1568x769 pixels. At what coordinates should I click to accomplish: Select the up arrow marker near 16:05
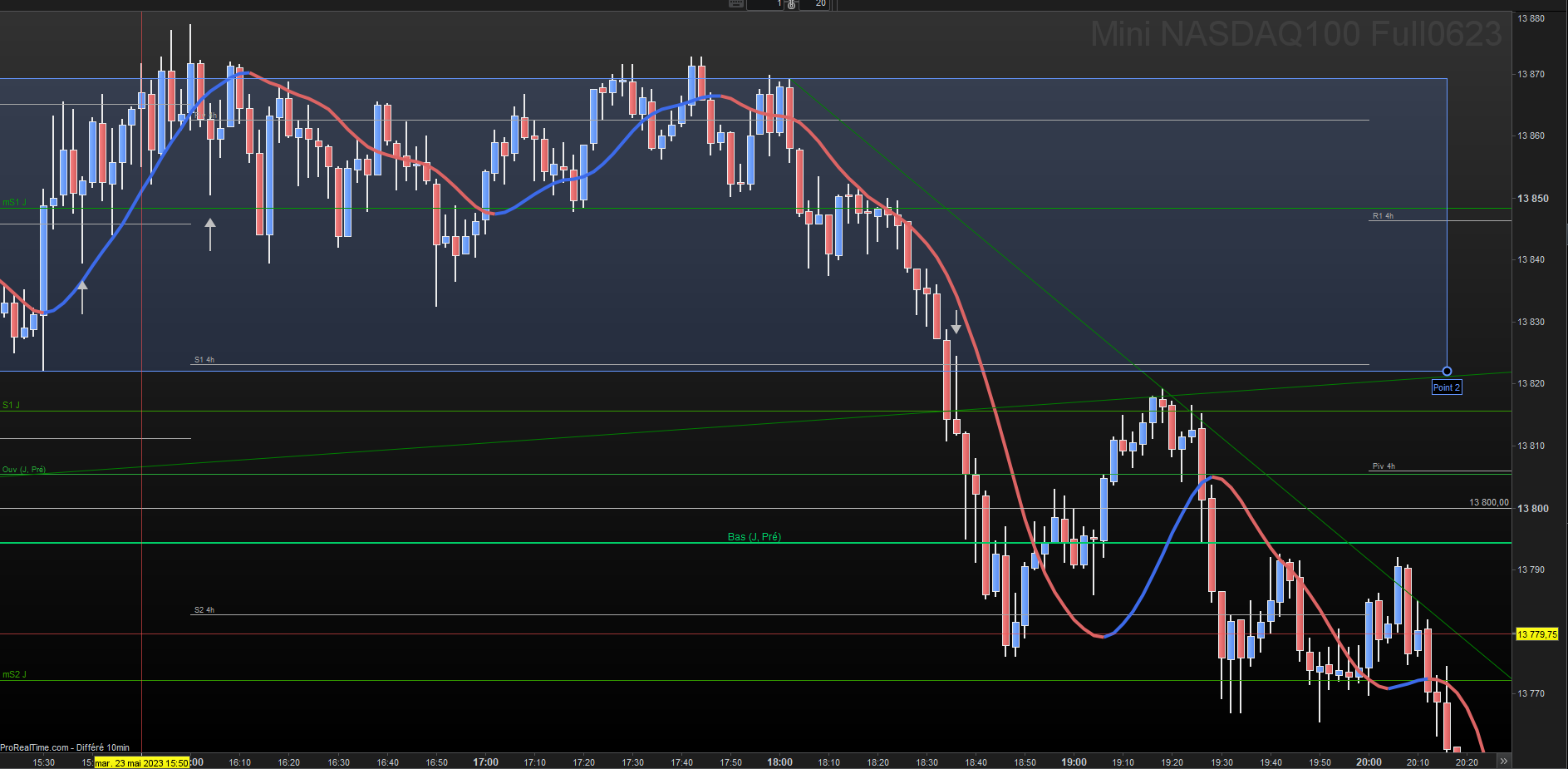(x=210, y=234)
